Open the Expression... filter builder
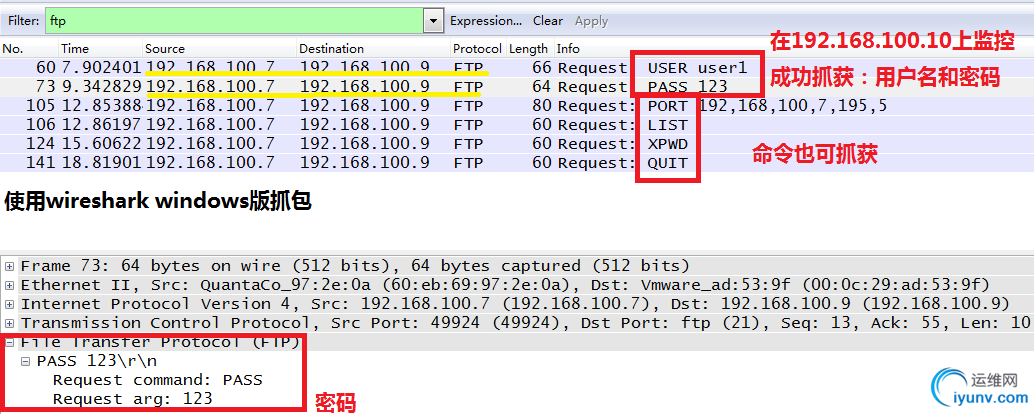Screen dimensions: 1034x414 click(x=486, y=20)
